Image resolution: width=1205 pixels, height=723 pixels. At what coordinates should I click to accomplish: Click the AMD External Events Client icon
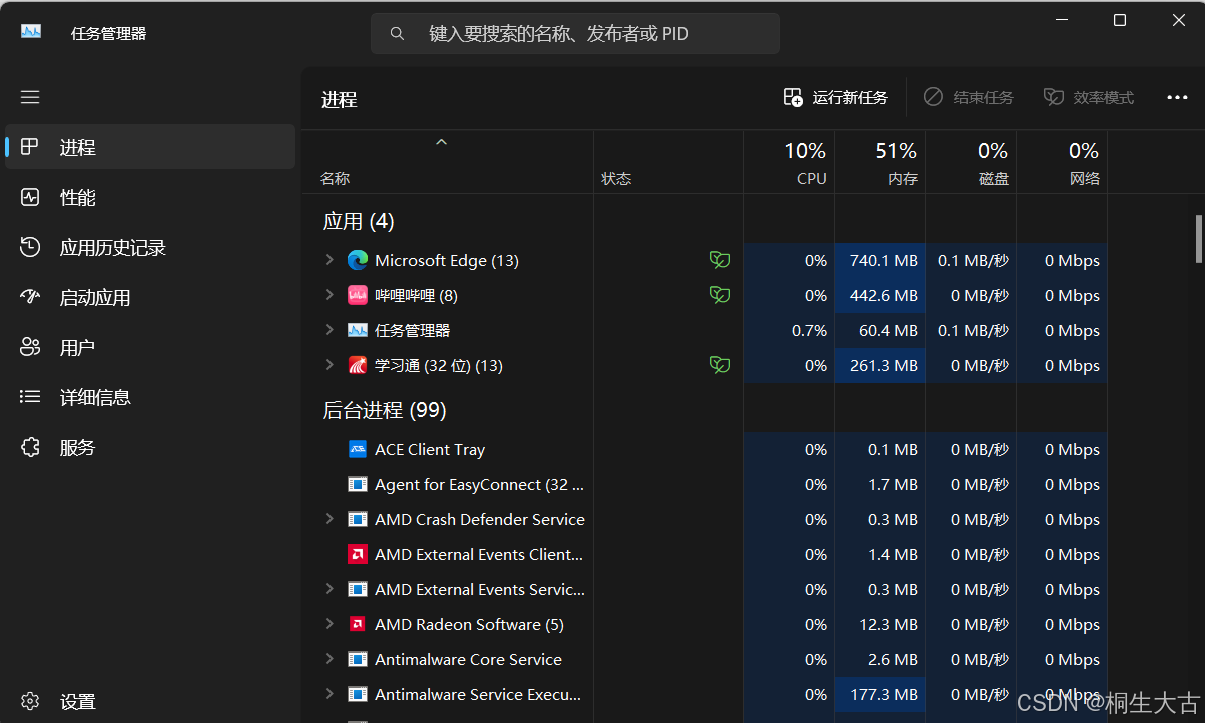click(x=357, y=554)
